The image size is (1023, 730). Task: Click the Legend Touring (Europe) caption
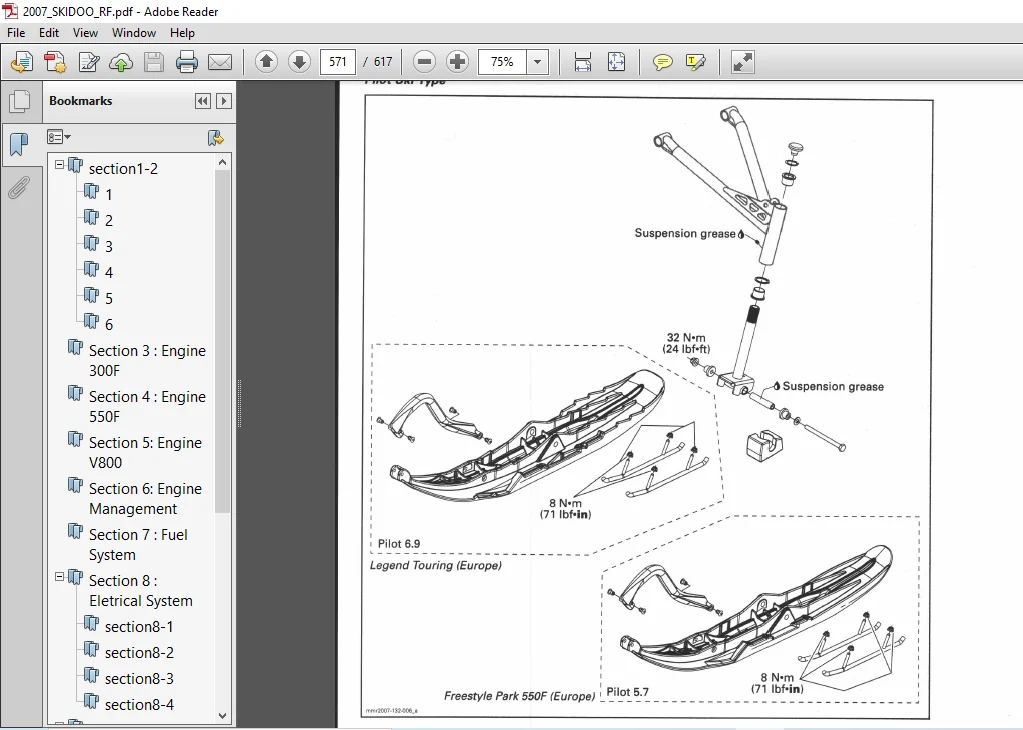click(x=436, y=566)
